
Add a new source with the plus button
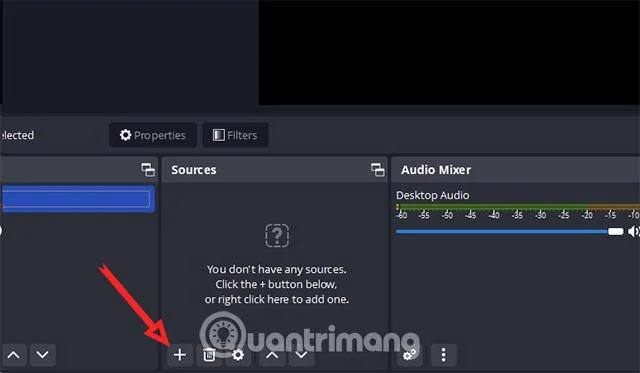coord(180,355)
